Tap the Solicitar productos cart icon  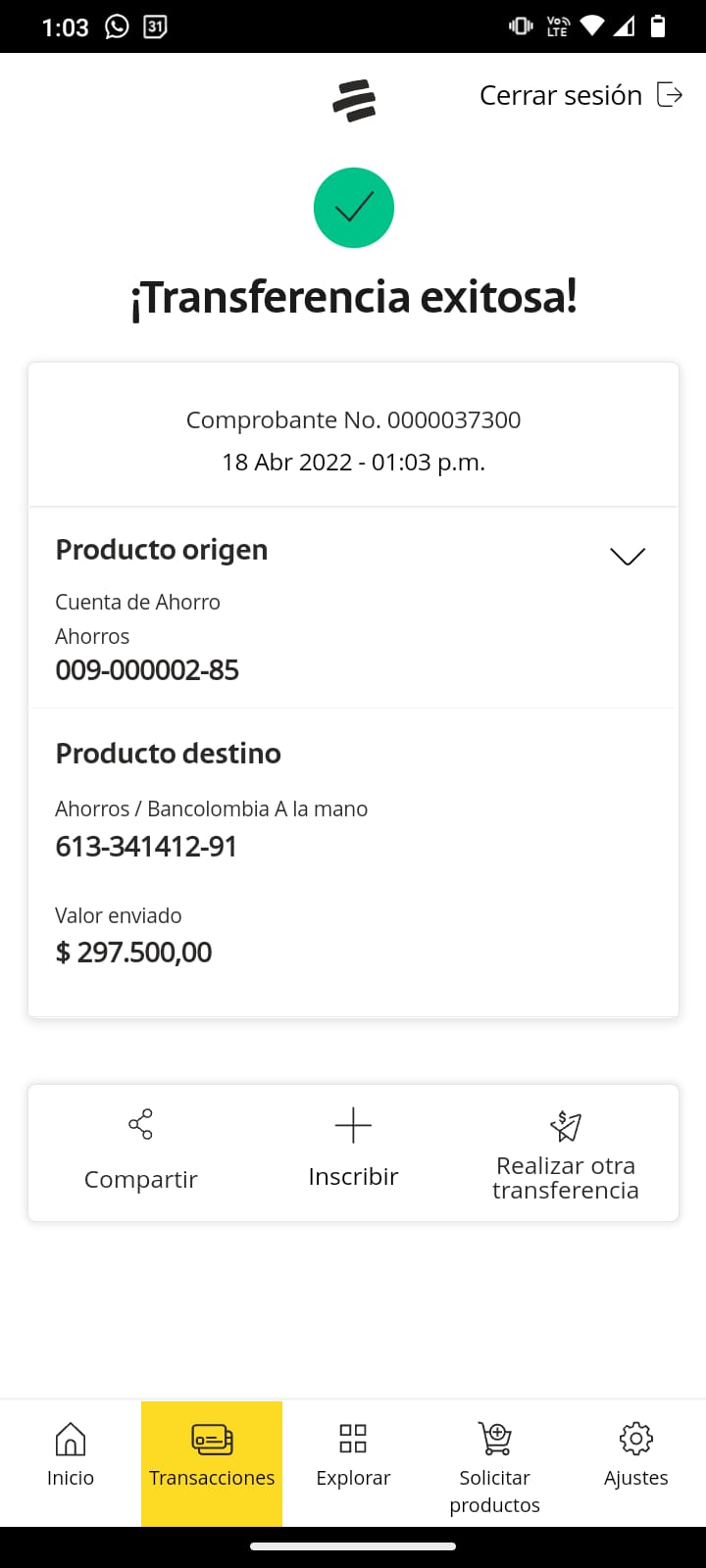[x=495, y=1439]
